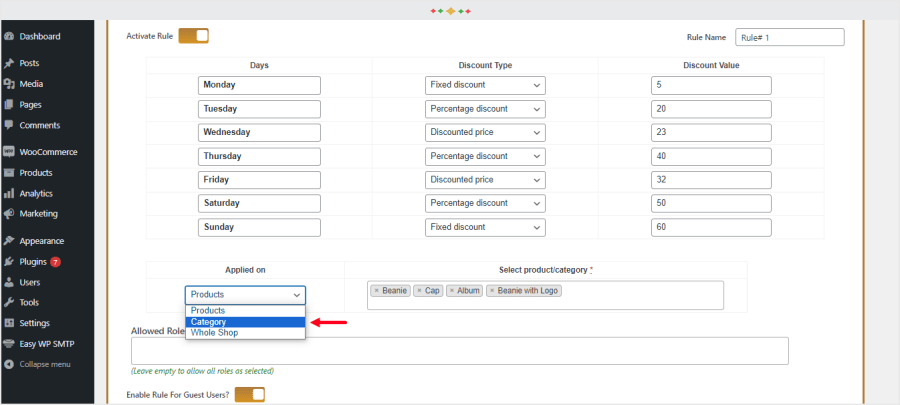Open Easy WP SMTP sidebar link
Screen dimensions: 900x405
[x=47, y=344]
